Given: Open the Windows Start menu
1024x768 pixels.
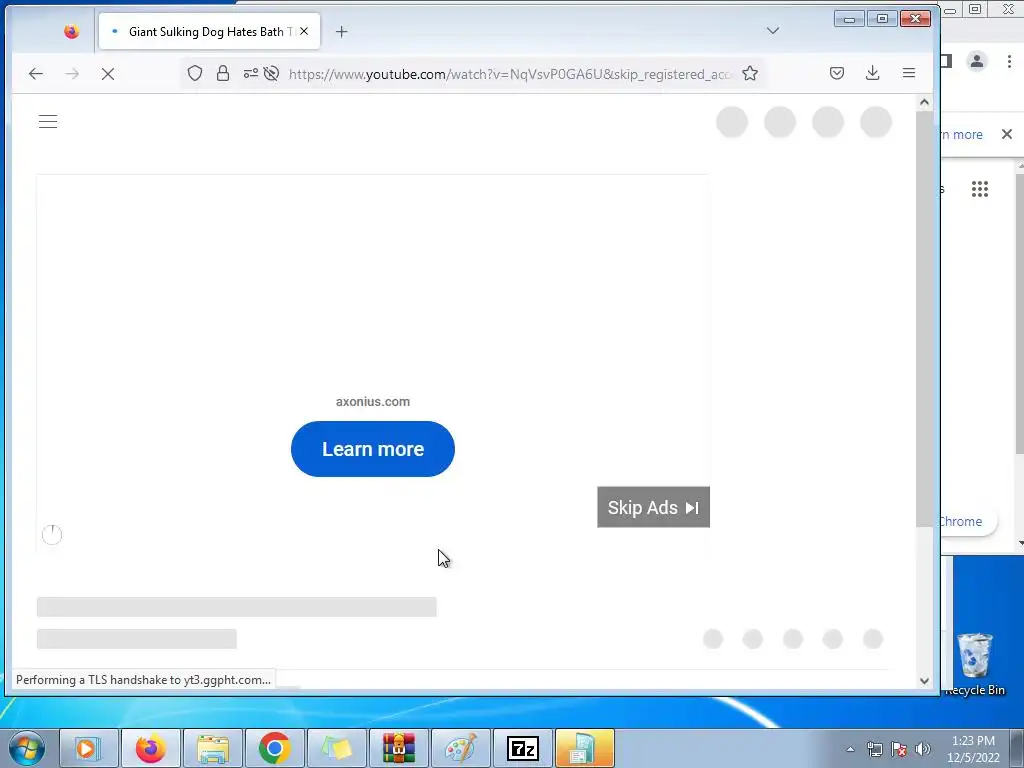Looking at the screenshot, I should point(27,748).
